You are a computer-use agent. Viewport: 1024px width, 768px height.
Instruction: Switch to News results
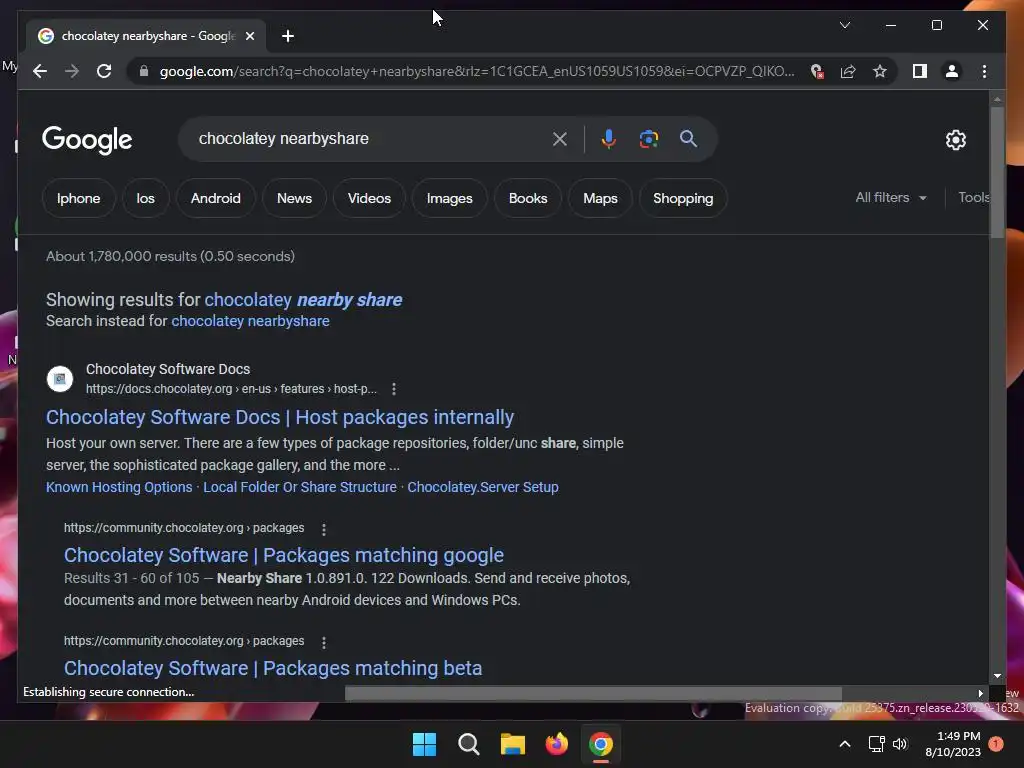(294, 199)
